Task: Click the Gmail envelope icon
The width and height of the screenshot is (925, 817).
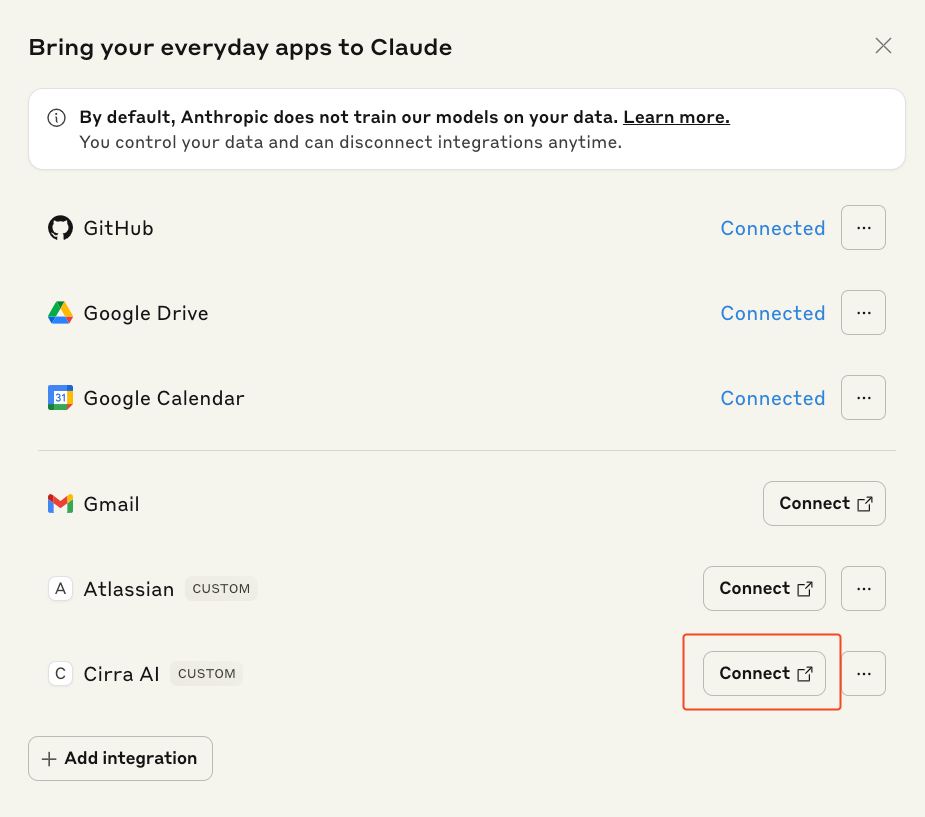Action: pyautogui.click(x=61, y=504)
